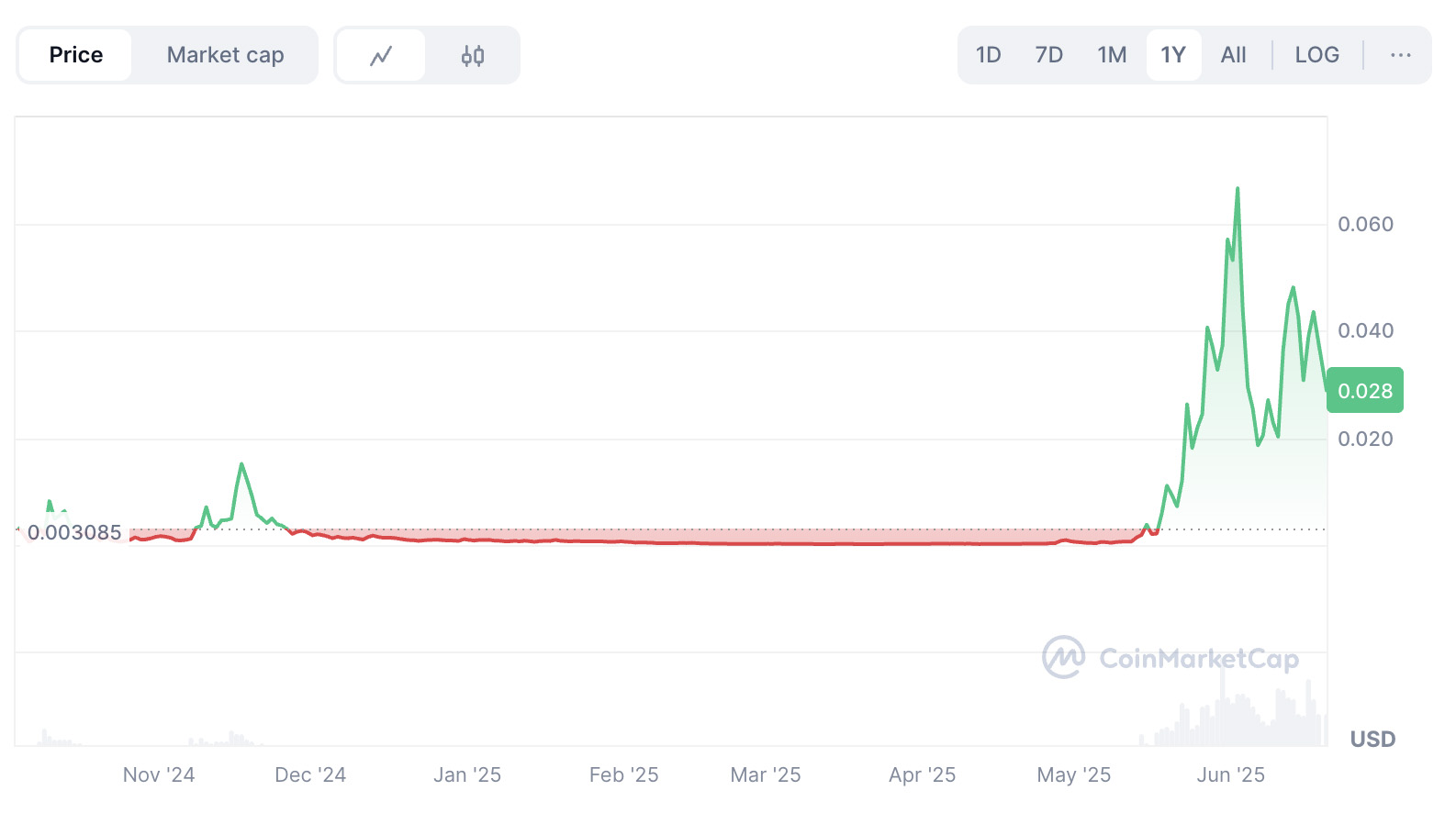Switch to candlestick chart view
Viewport: 1456px width, 824px height.
tap(473, 56)
